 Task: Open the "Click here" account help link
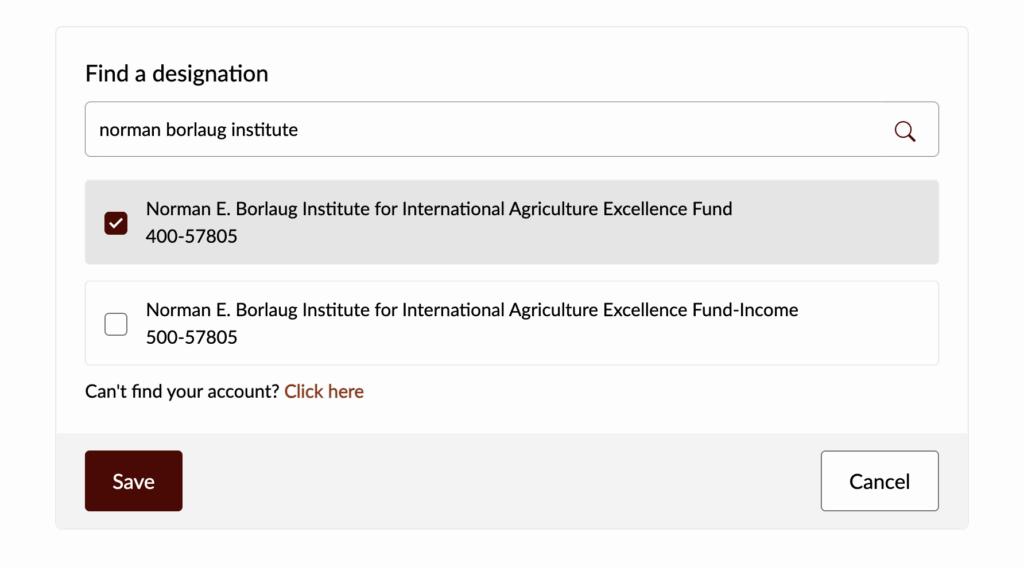pyautogui.click(x=324, y=392)
